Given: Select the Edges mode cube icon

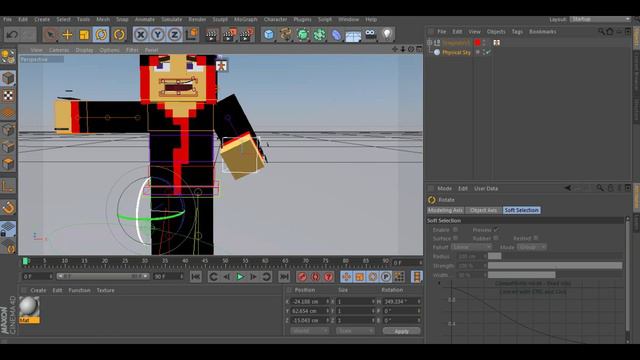Looking at the screenshot, I should tap(8, 147).
